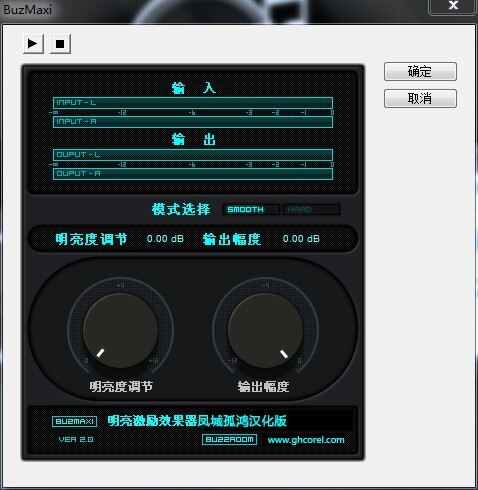Click the 模式选择 mode selection label
This screenshot has height=490, width=478.
click(181, 209)
